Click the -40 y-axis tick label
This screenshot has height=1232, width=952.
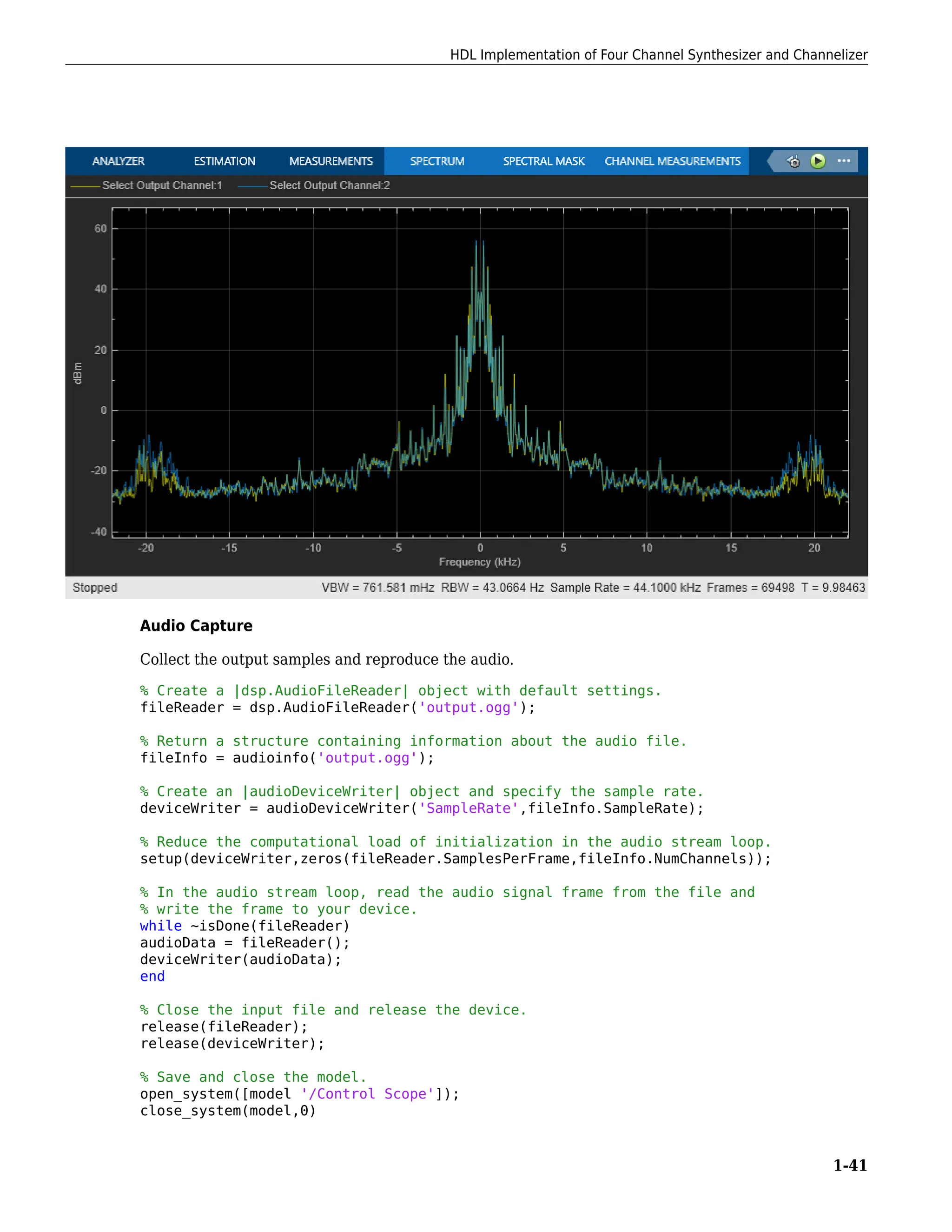99,531
